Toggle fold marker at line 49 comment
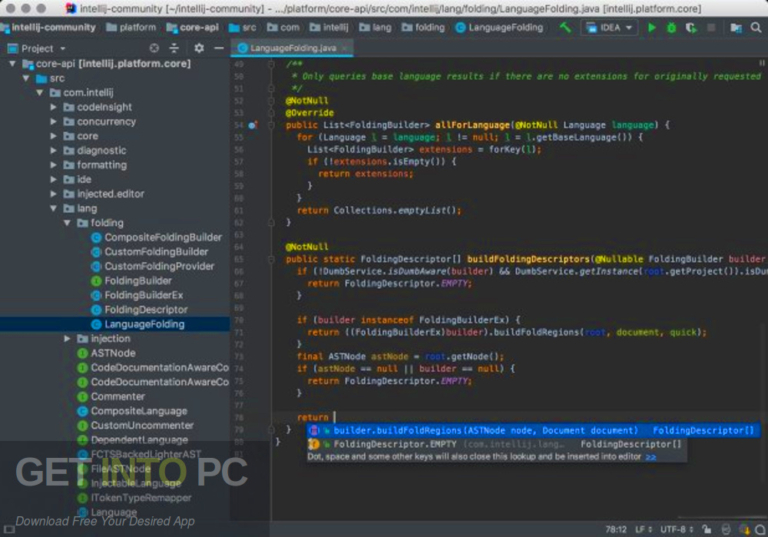The height and width of the screenshot is (537, 768). pyautogui.click(x=271, y=64)
